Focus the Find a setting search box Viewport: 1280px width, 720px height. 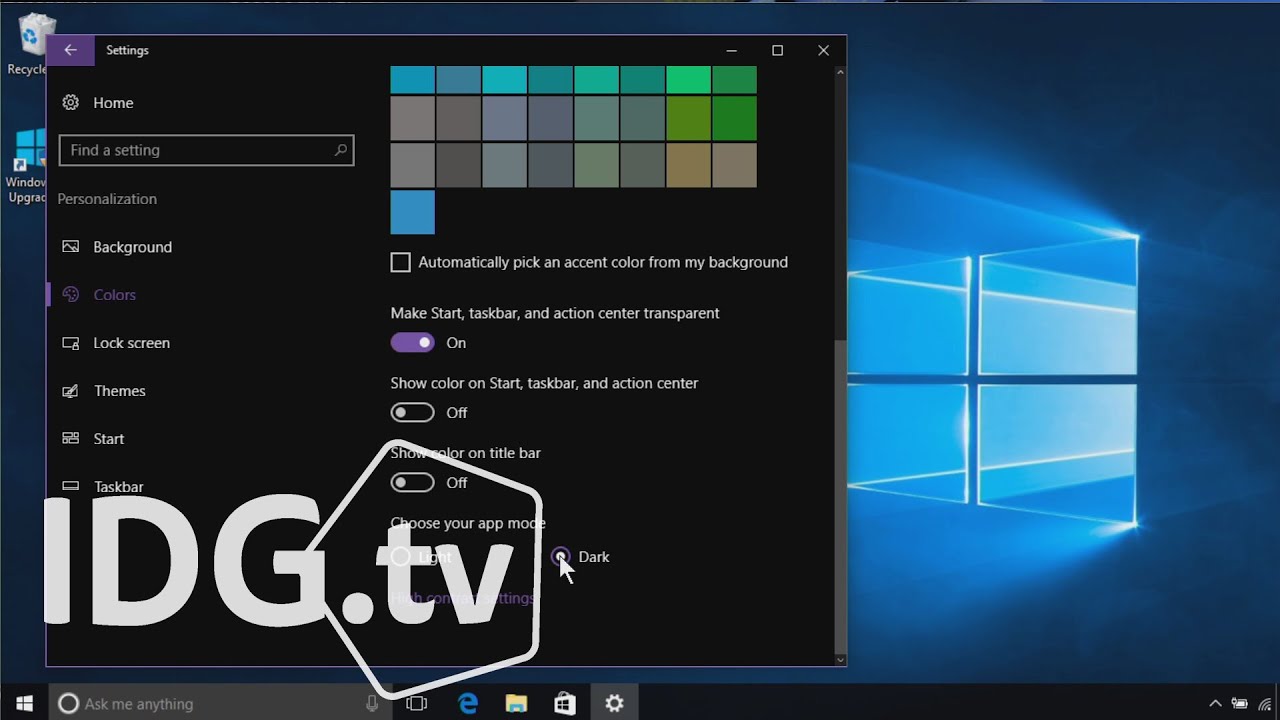coord(206,150)
